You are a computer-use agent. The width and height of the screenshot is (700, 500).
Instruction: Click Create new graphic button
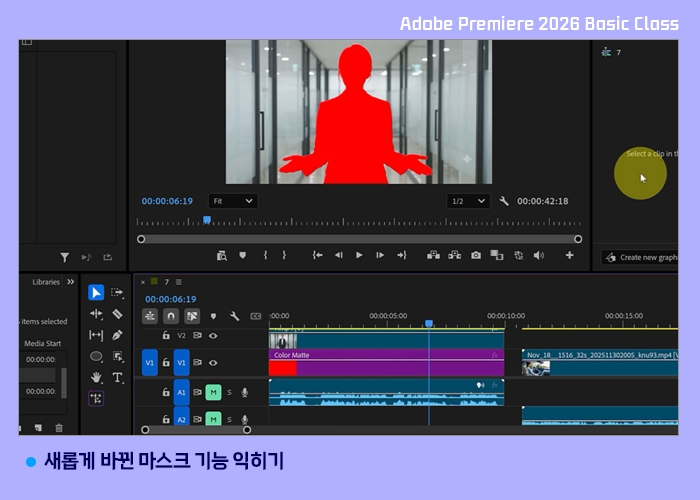click(640, 257)
